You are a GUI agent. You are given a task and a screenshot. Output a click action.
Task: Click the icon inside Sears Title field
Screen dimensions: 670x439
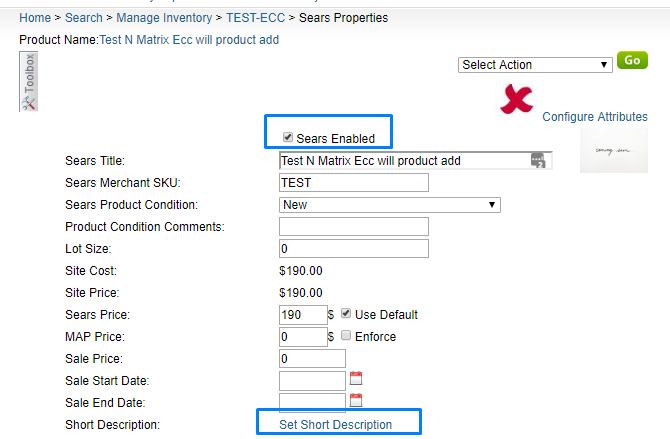539,160
